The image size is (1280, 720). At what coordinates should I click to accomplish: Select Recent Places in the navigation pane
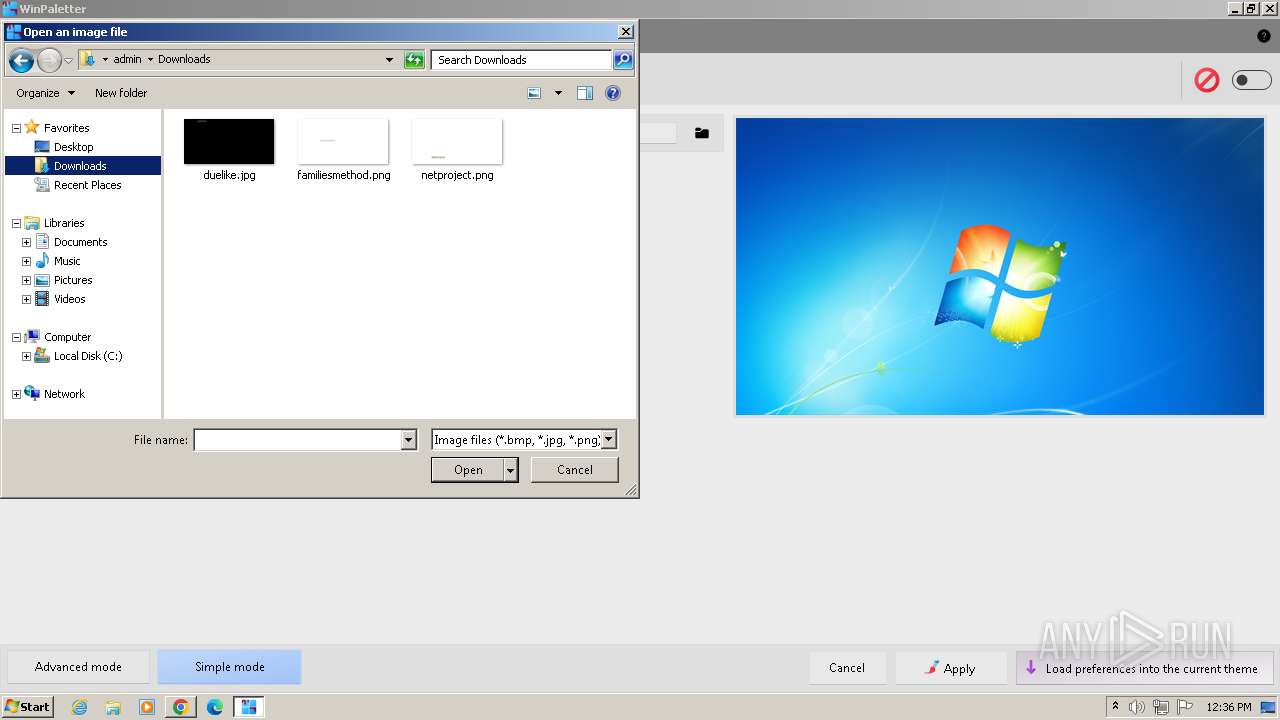click(x=87, y=185)
